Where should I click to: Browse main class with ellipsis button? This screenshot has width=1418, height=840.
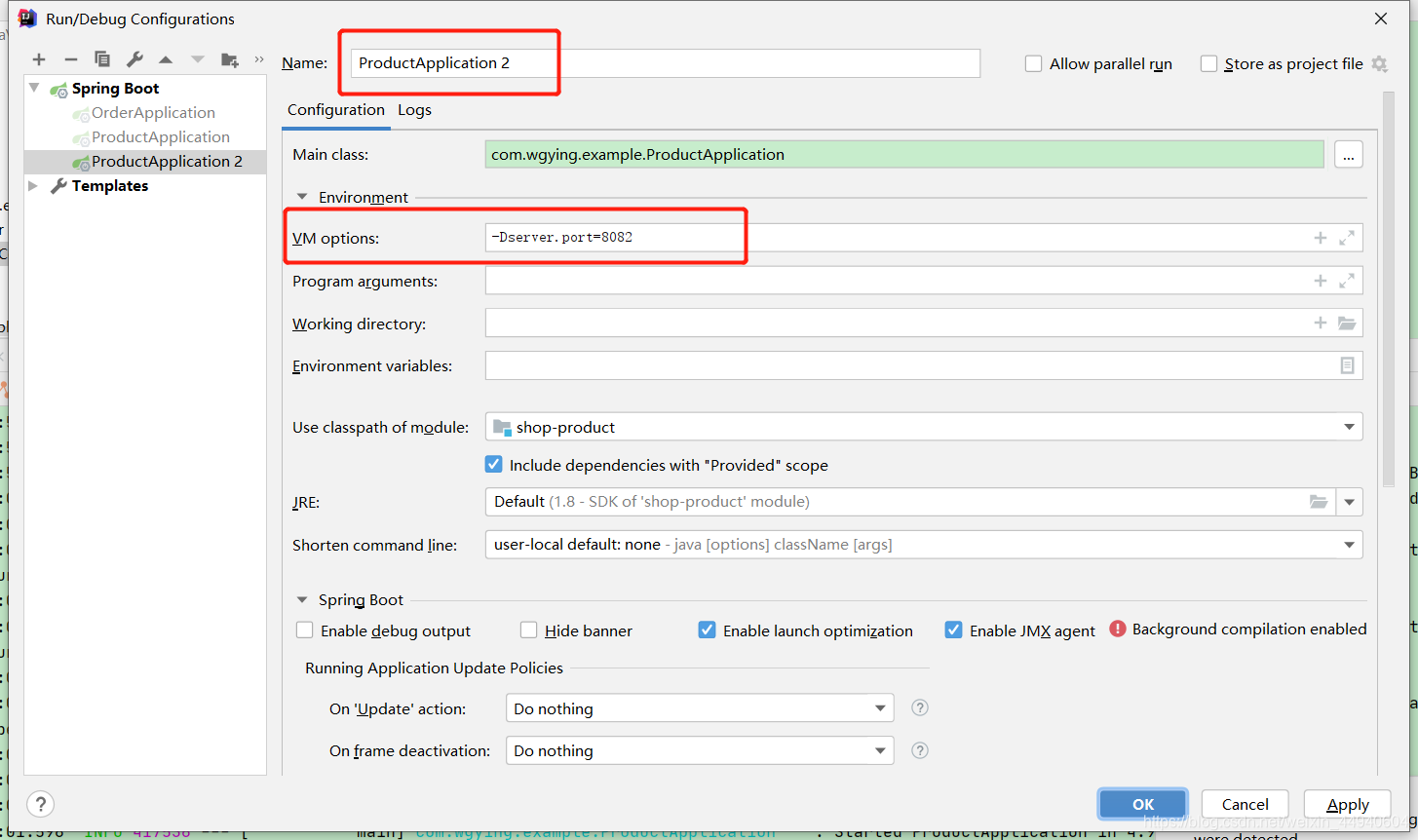[1349, 155]
